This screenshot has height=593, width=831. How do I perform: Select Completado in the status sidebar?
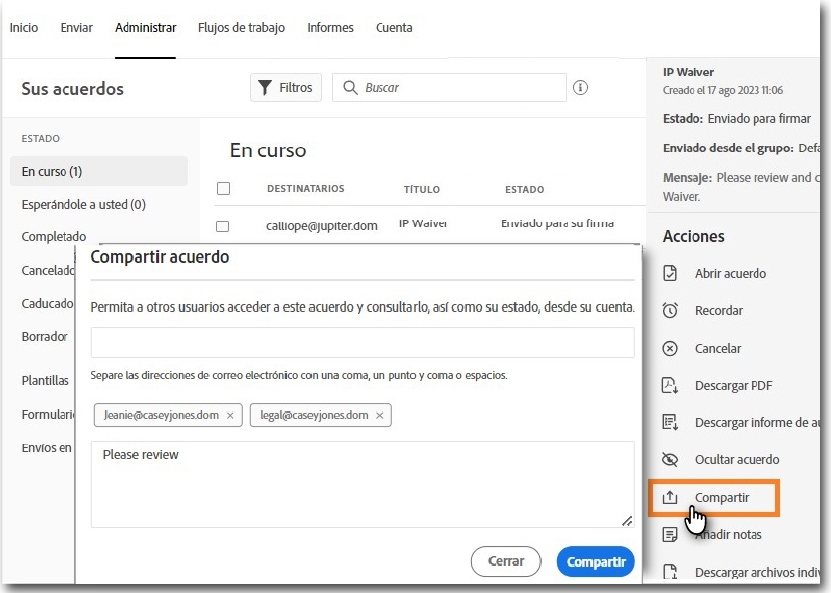(53, 236)
